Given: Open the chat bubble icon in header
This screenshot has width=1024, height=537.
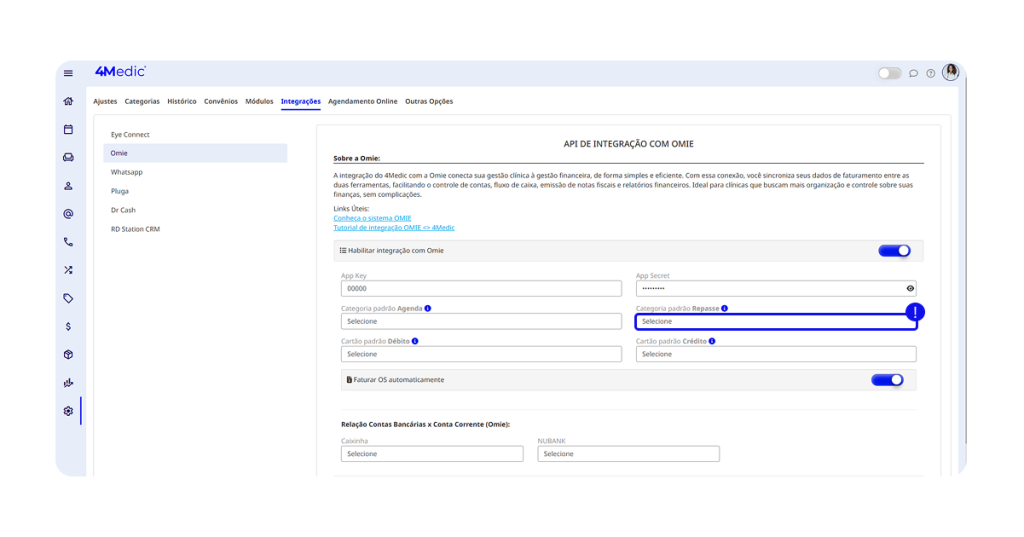Looking at the screenshot, I should tap(913, 73).
